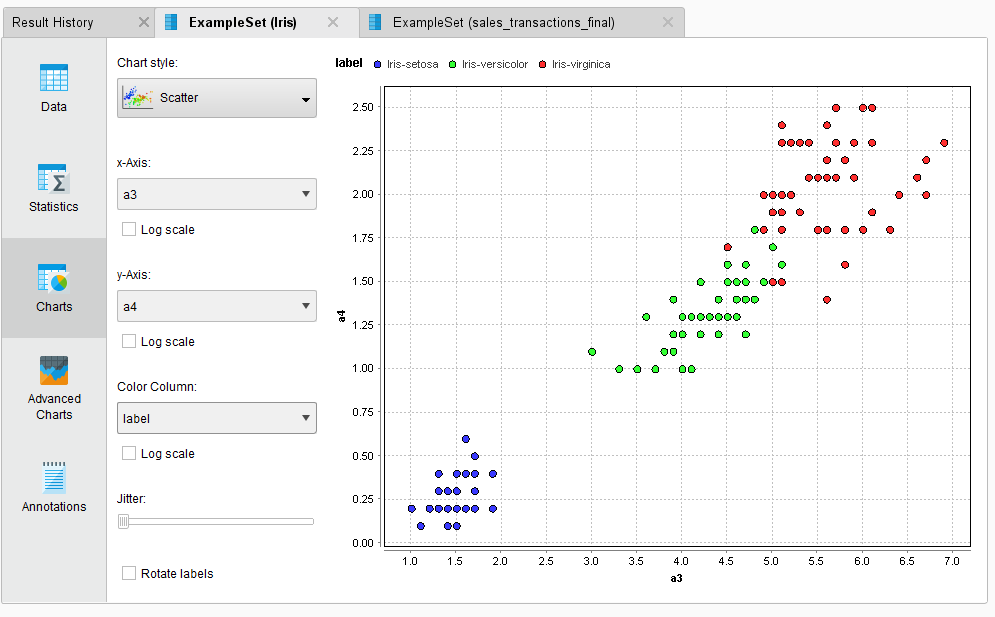Check the Rotate labels option

(127, 573)
